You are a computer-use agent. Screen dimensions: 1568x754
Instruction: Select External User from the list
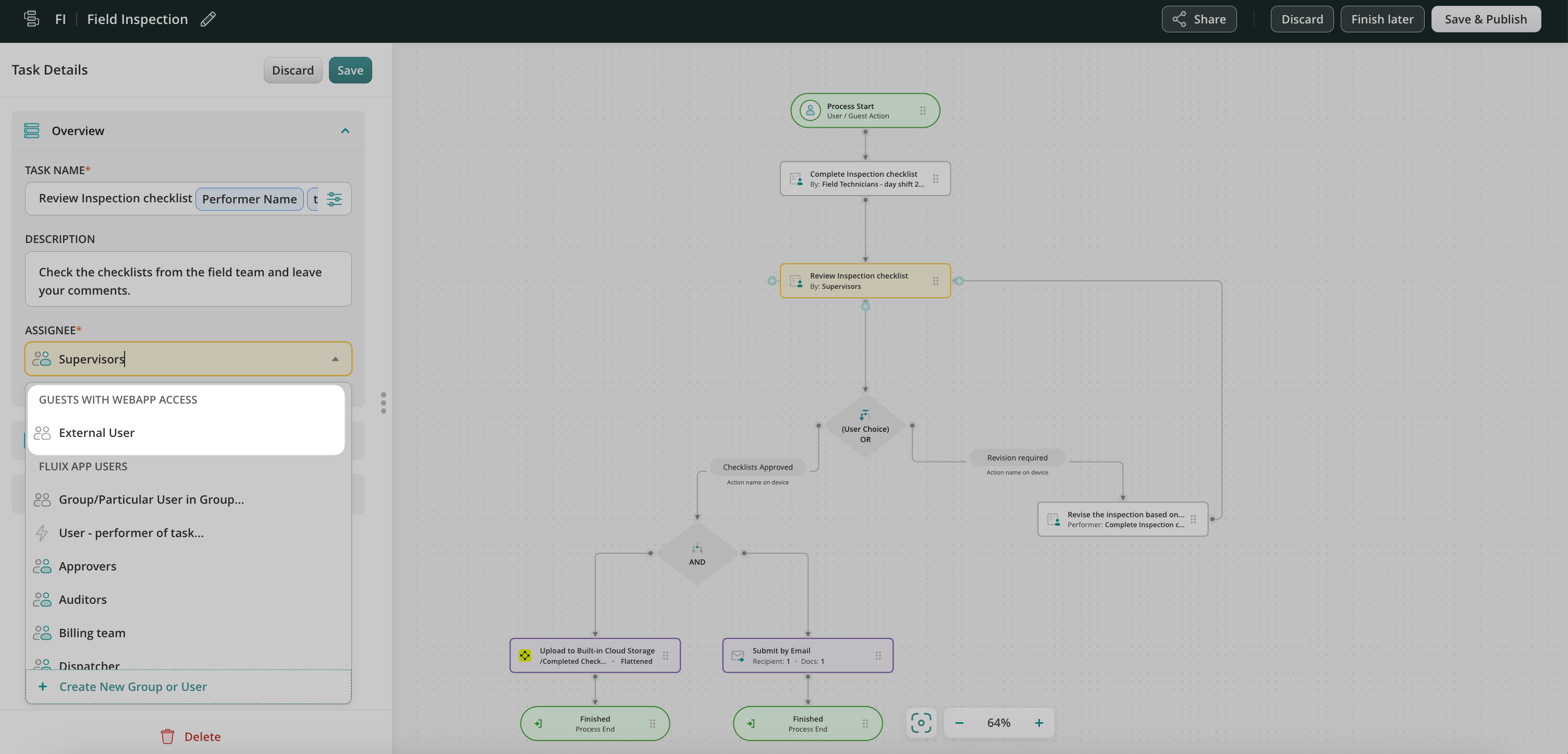point(97,433)
